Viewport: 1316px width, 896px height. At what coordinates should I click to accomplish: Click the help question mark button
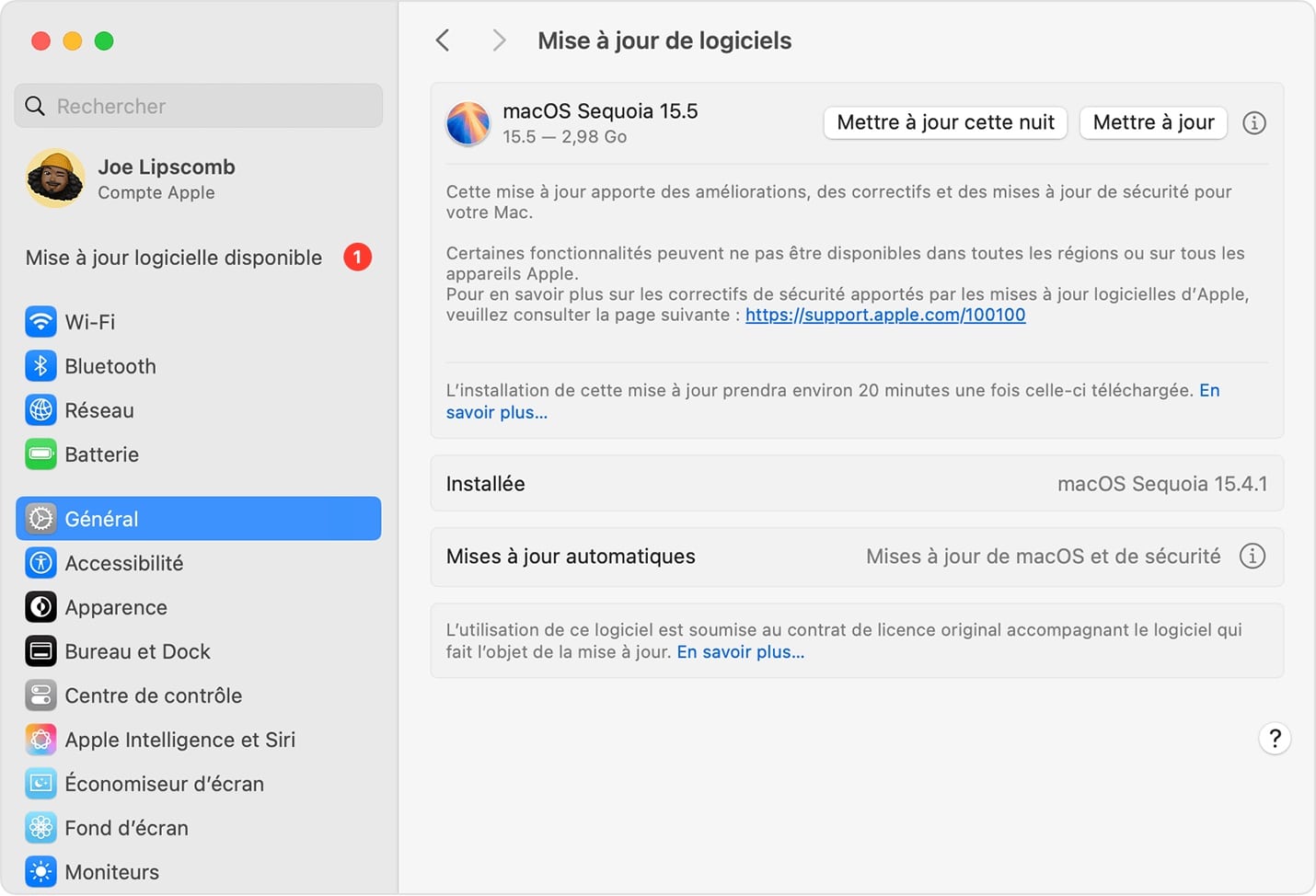[1275, 738]
